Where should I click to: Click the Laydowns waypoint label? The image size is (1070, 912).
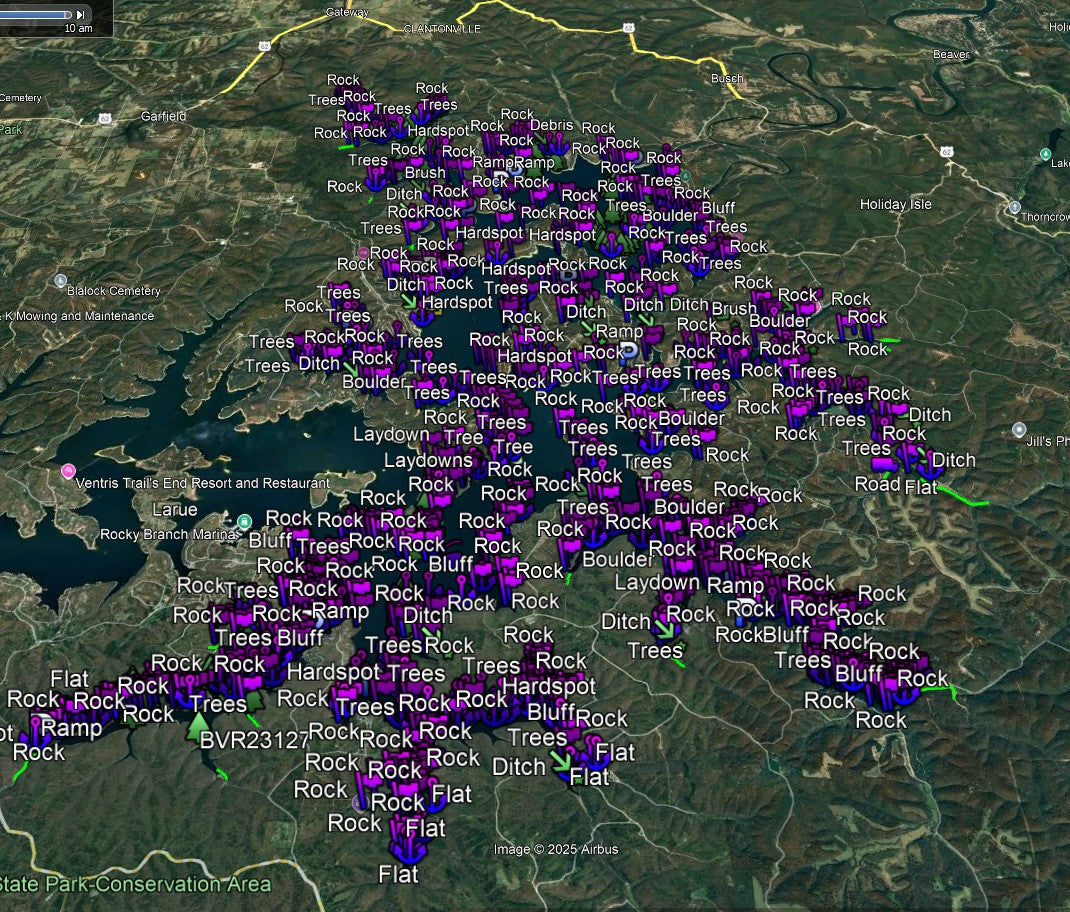point(428,460)
